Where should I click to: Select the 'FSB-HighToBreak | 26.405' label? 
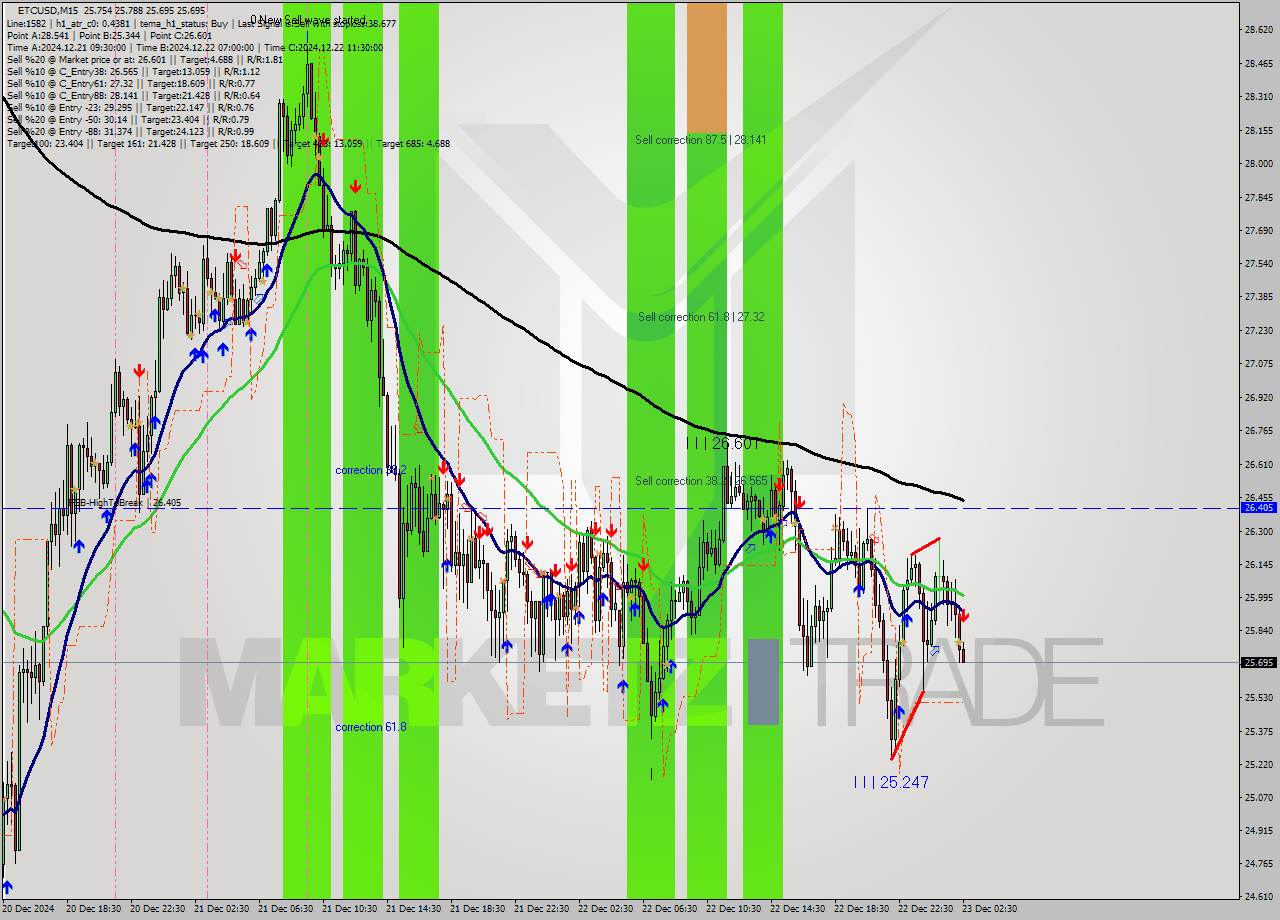tap(125, 503)
